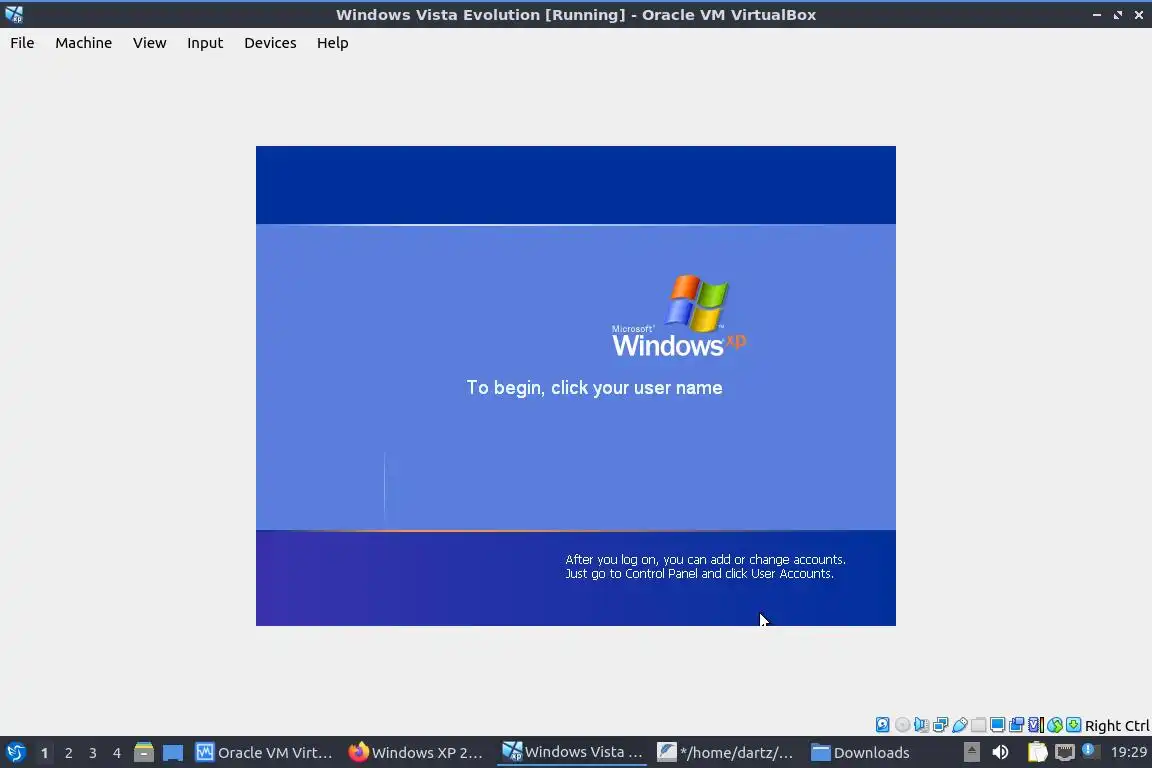Minimize the VirtualBox window

point(1097,15)
